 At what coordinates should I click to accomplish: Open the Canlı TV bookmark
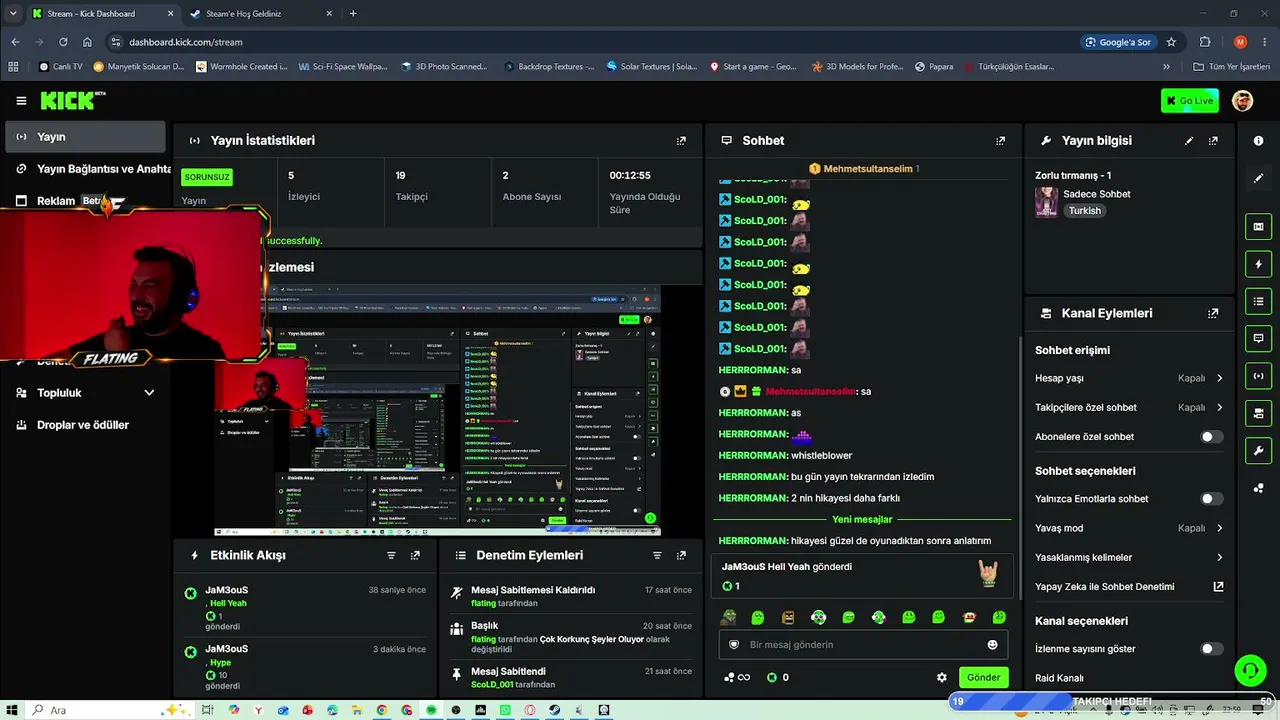61,67
